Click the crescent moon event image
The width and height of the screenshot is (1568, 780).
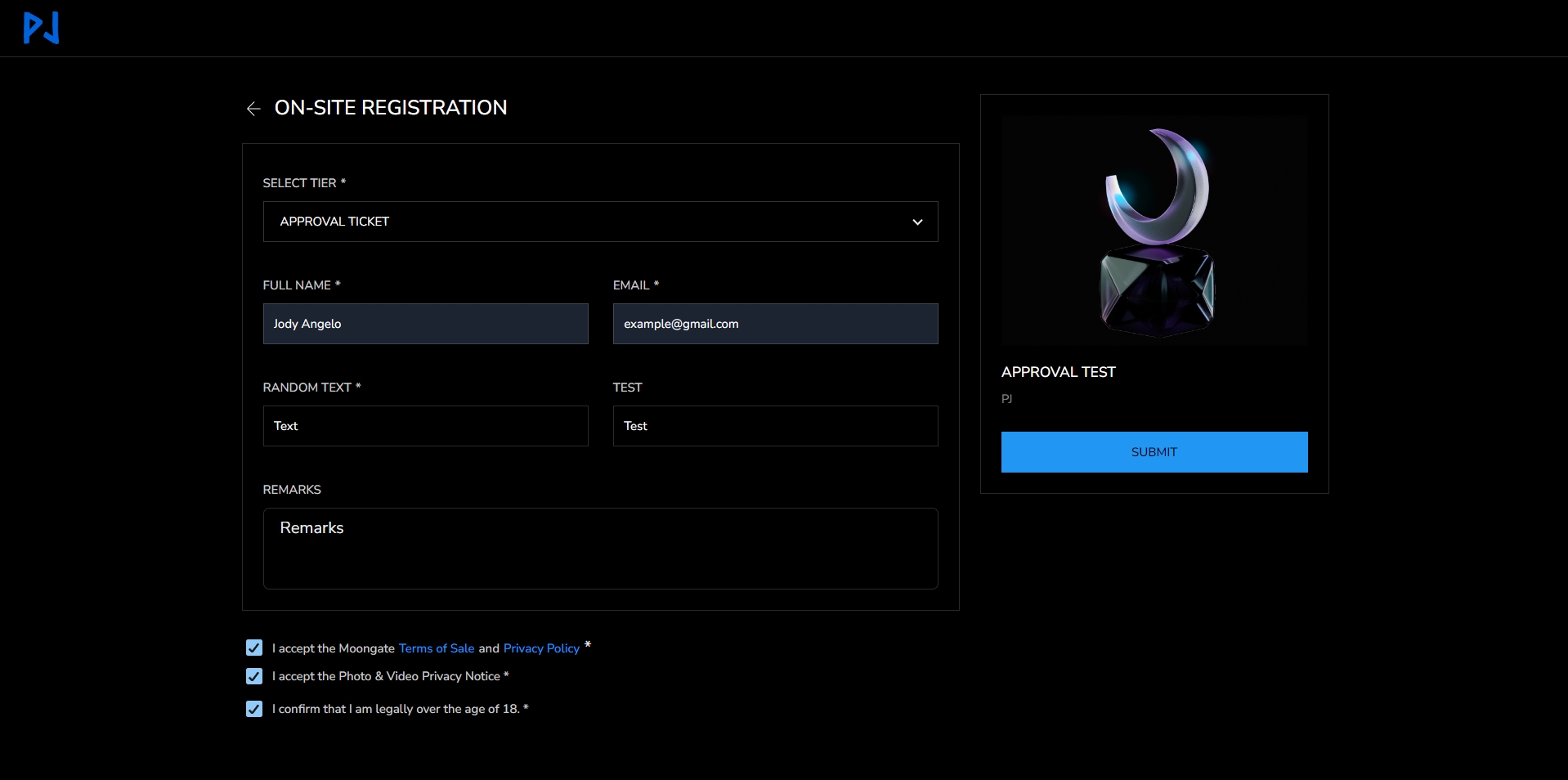point(1154,231)
